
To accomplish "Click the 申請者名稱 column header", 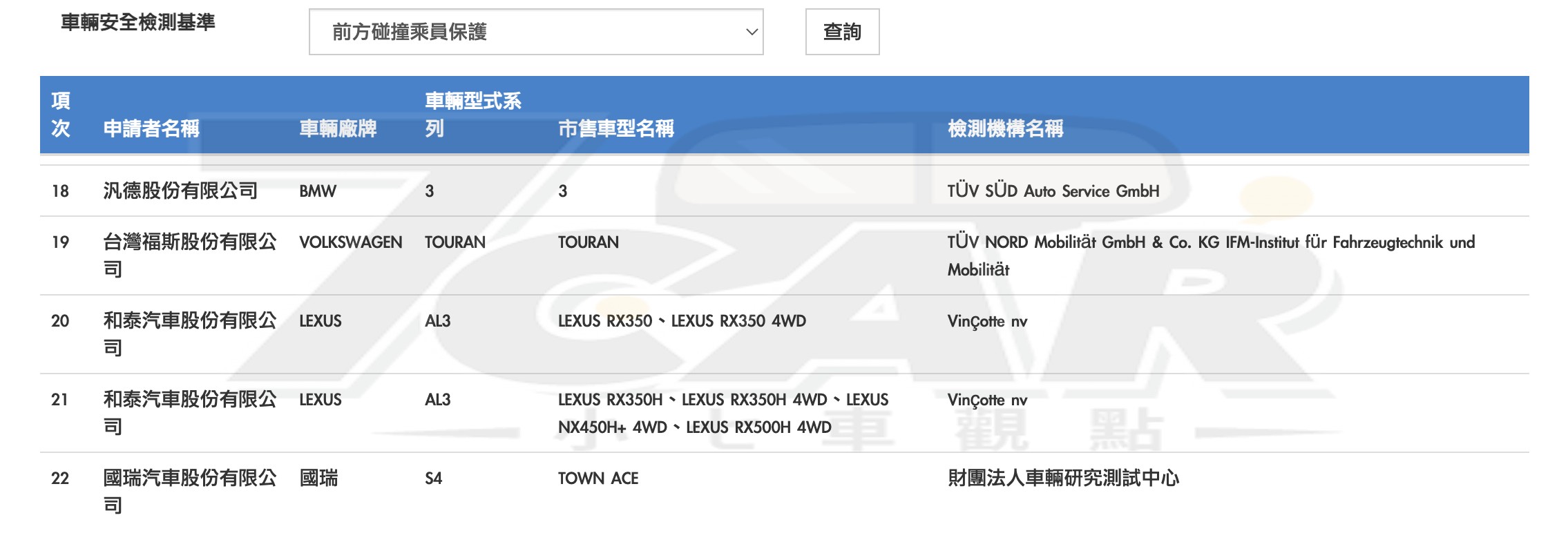I will click(151, 128).
